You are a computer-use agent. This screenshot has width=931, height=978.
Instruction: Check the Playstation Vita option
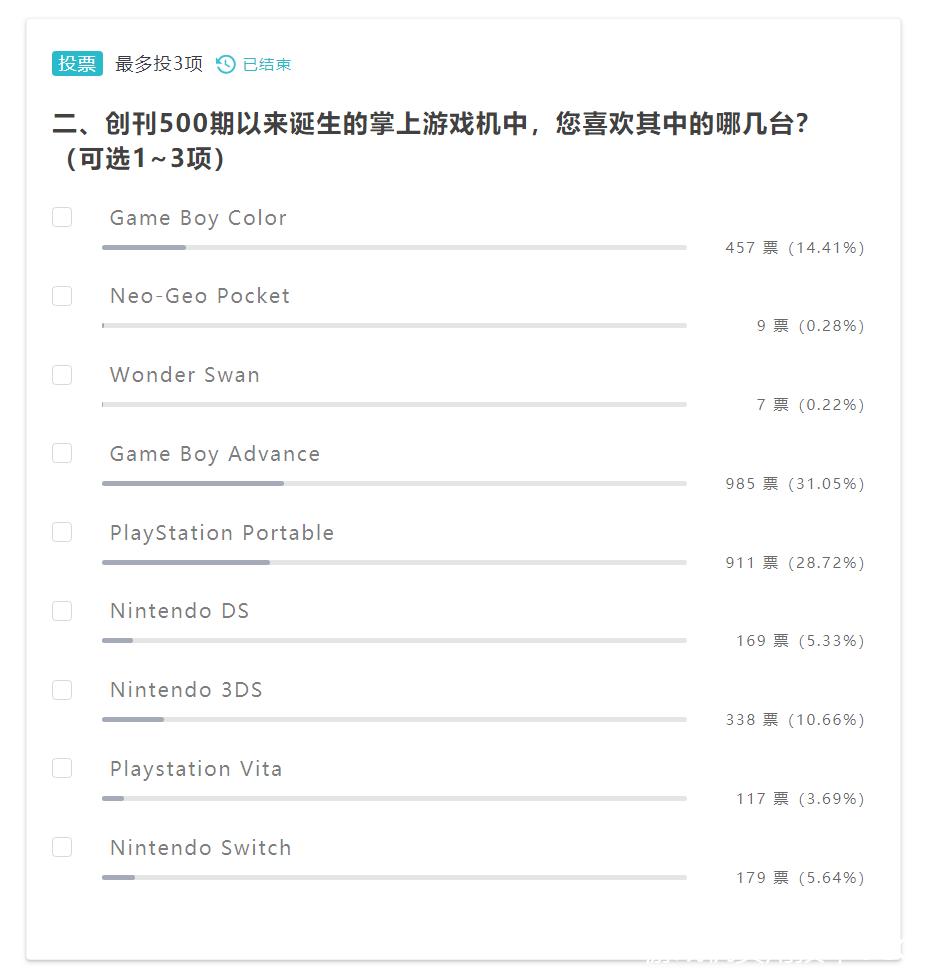click(x=62, y=768)
